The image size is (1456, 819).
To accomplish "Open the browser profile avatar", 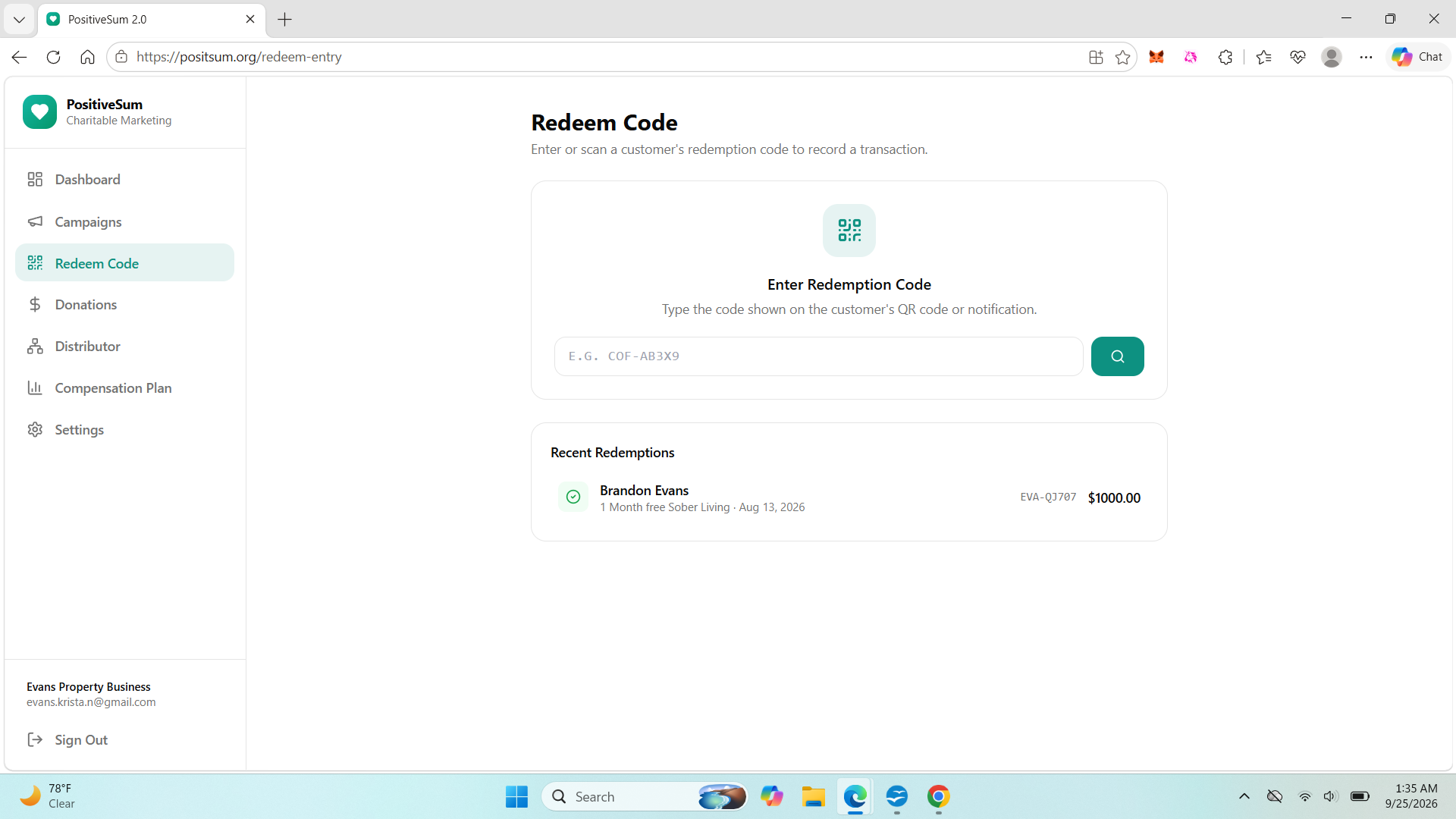I will (1332, 57).
